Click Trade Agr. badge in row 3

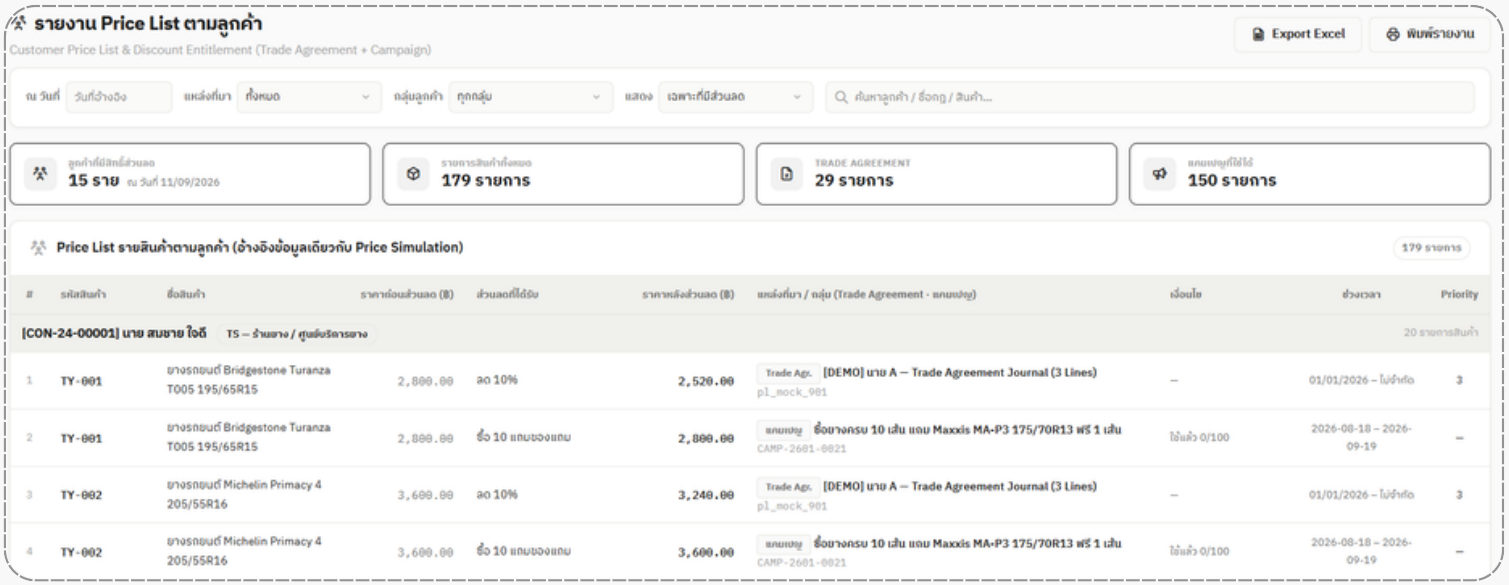tap(788, 487)
